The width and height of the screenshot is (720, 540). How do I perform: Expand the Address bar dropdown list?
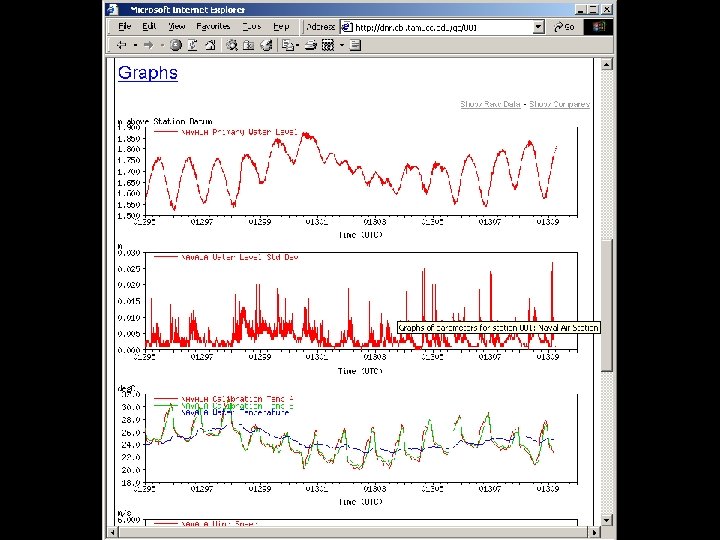tap(539, 27)
